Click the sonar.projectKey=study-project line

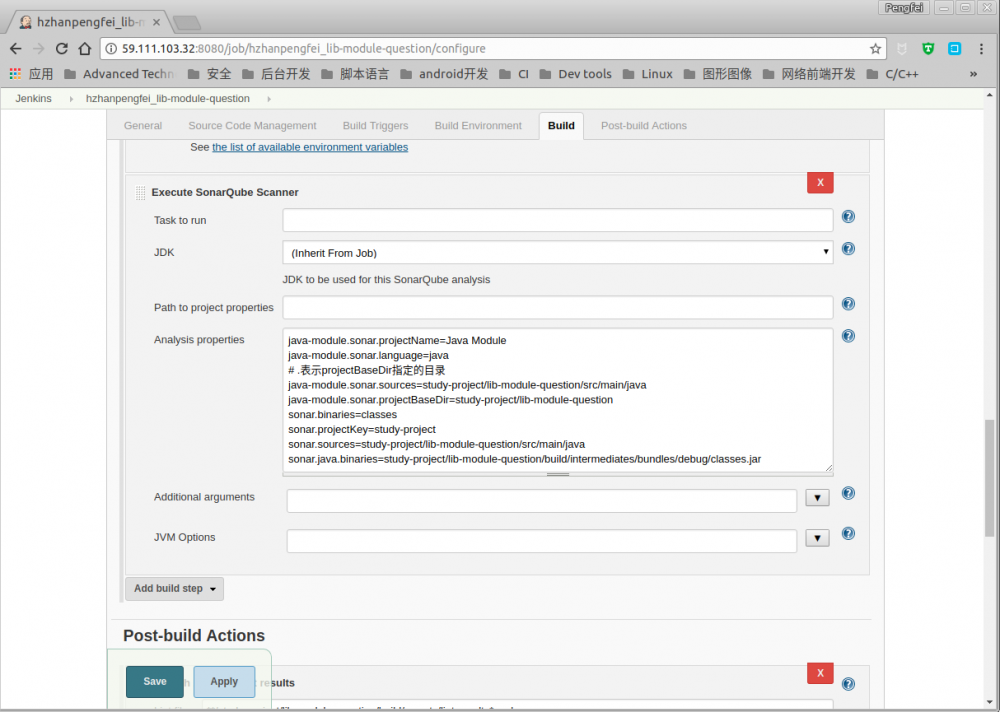362,429
